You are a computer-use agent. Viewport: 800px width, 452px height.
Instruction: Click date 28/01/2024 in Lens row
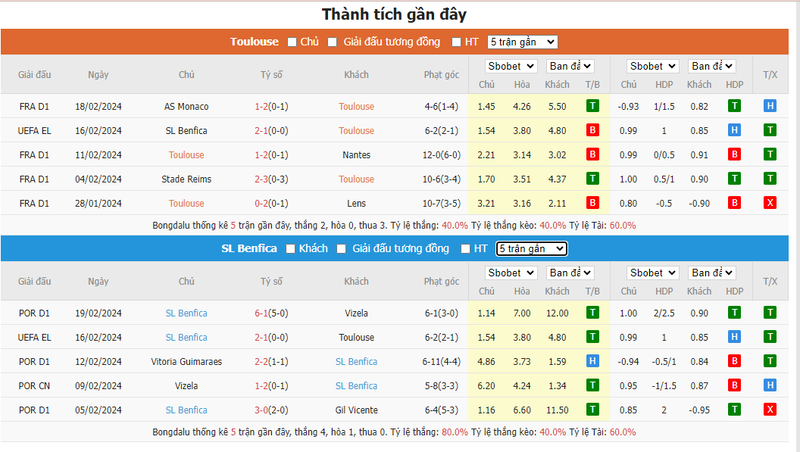pos(98,204)
